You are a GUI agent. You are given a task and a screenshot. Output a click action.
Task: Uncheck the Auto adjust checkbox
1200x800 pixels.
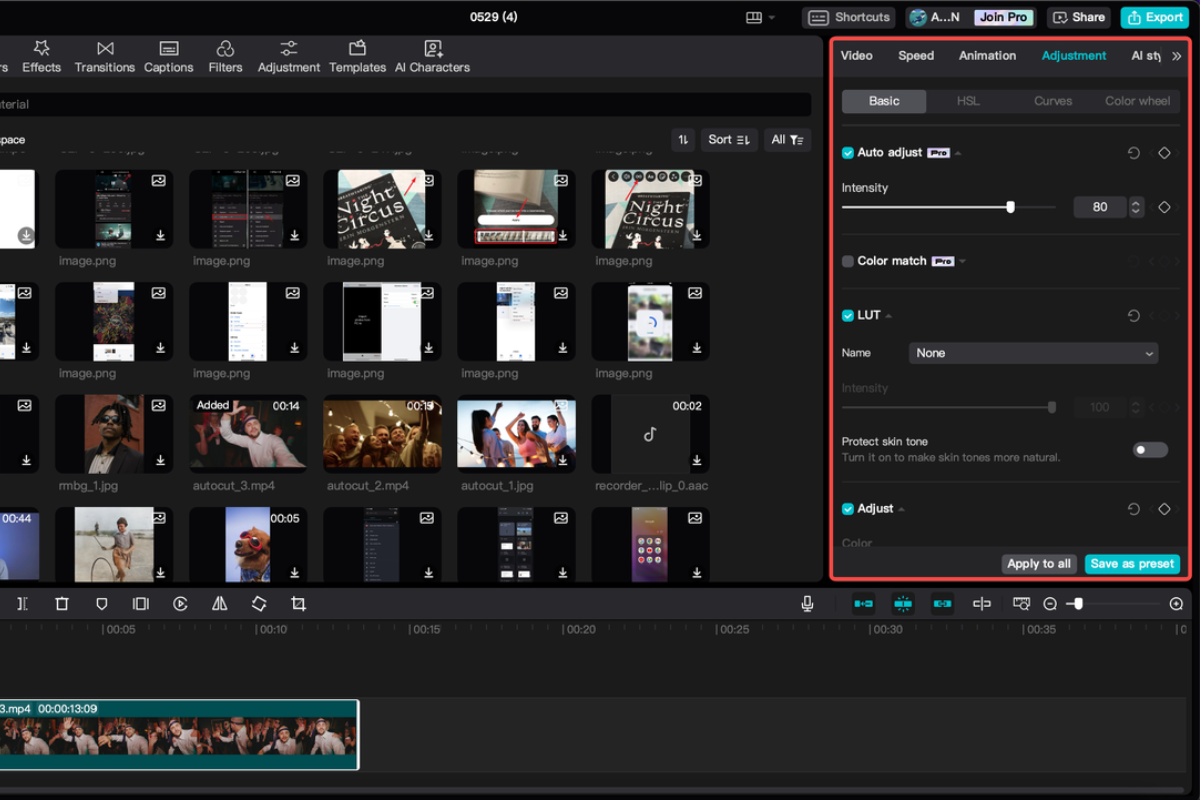(848, 153)
